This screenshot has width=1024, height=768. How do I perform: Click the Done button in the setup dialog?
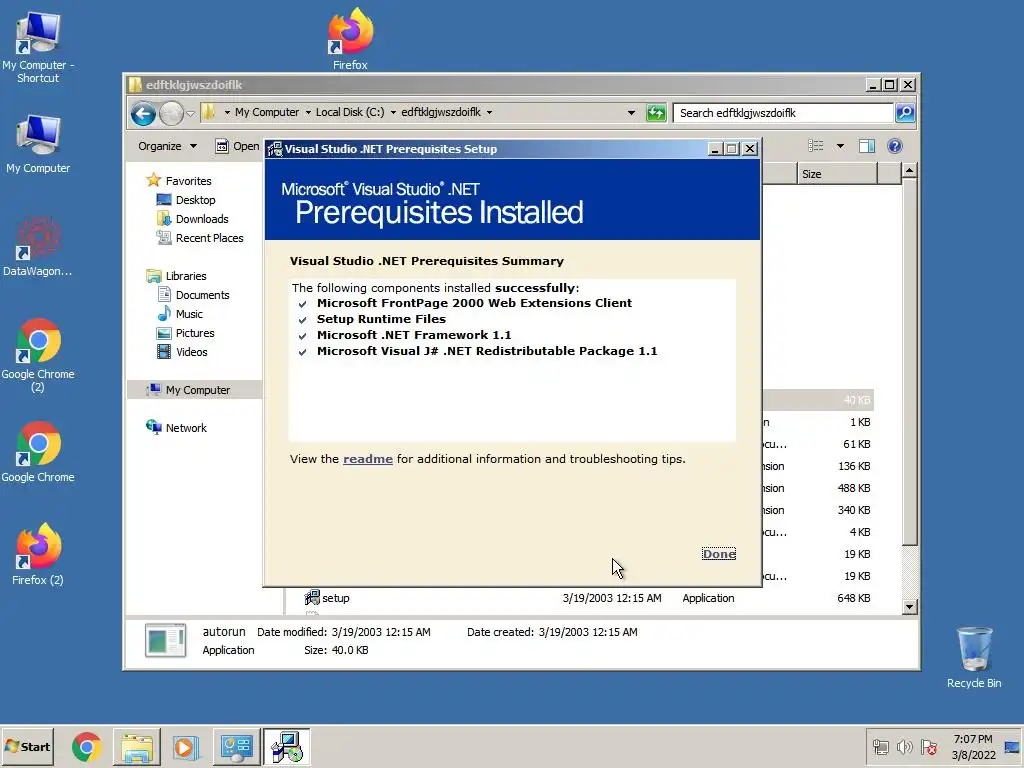click(x=718, y=554)
